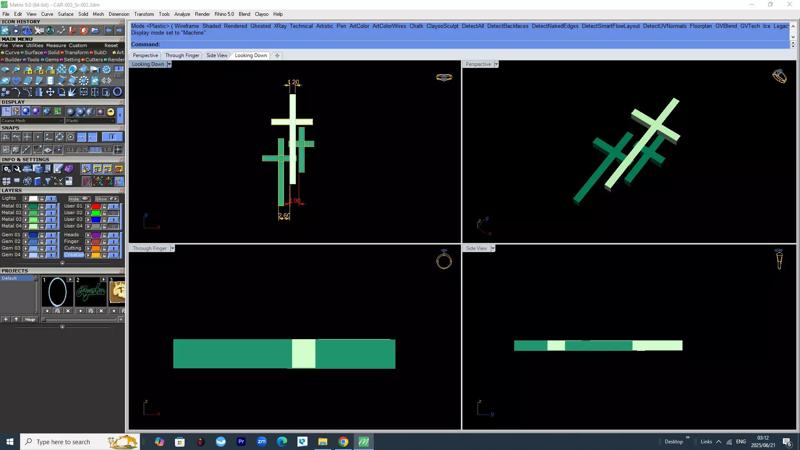Open the Looking Down viewport title dropdown
800x450 pixels.
[169, 64]
